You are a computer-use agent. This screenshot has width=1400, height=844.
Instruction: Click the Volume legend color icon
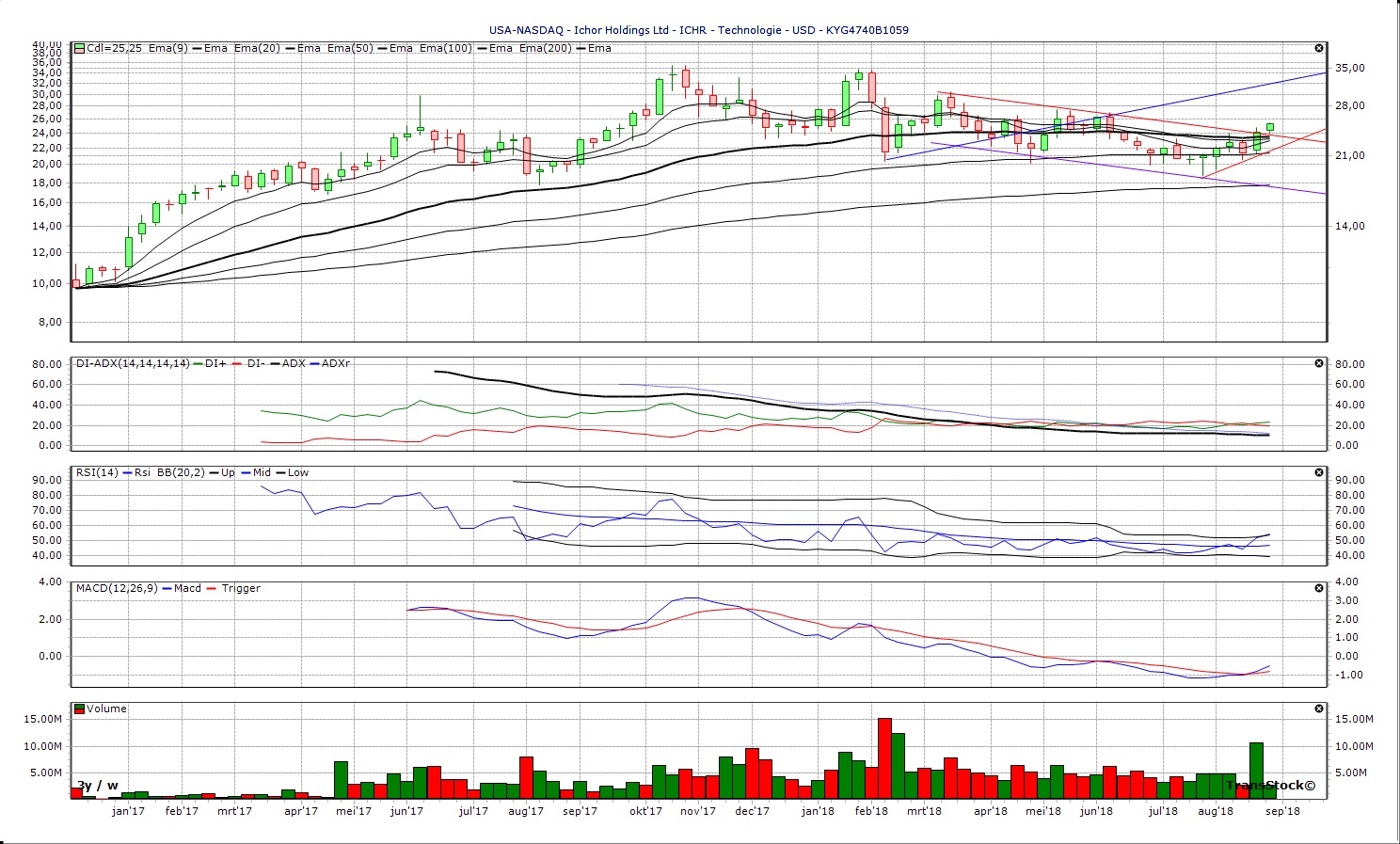[x=80, y=709]
